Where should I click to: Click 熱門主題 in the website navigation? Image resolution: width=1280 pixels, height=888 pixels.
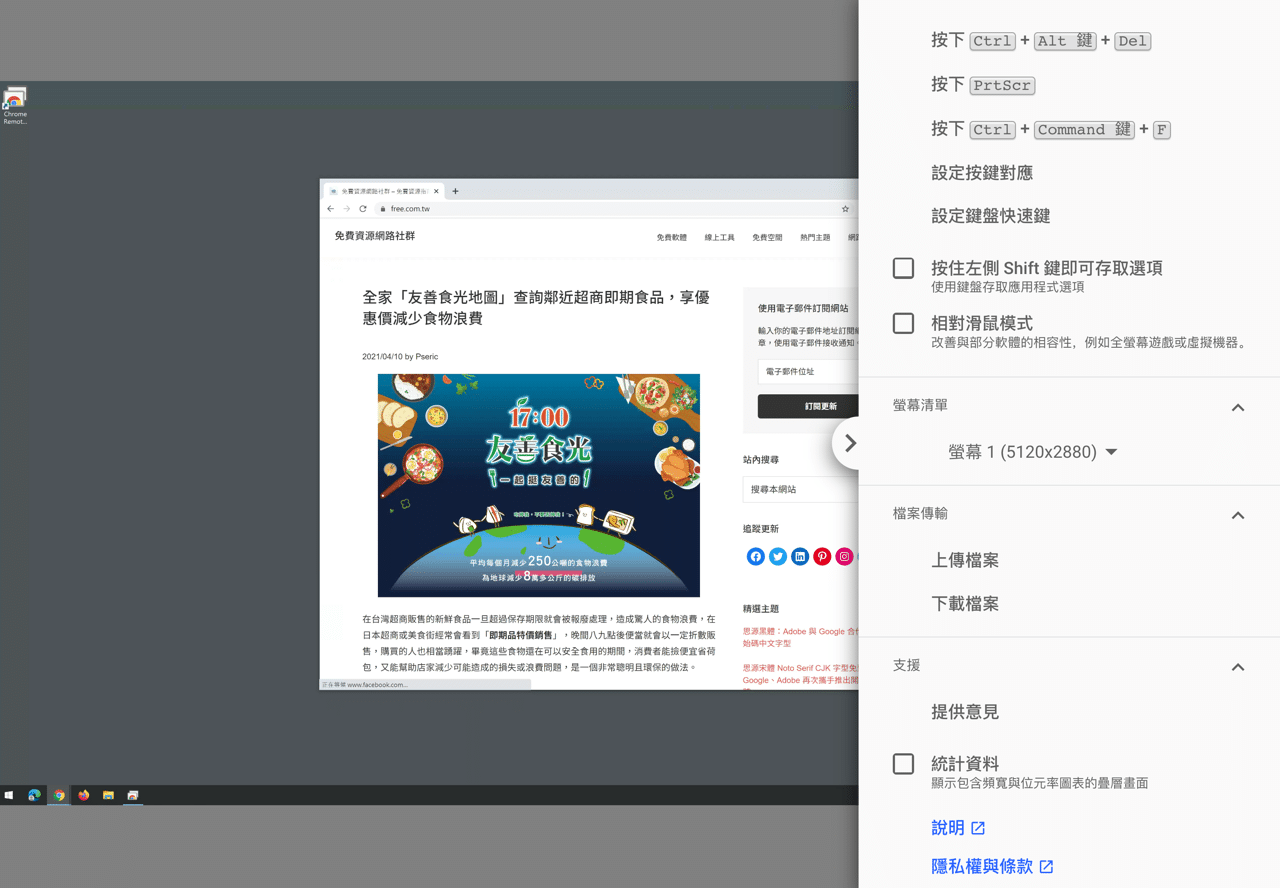click(x=815, y=238)
